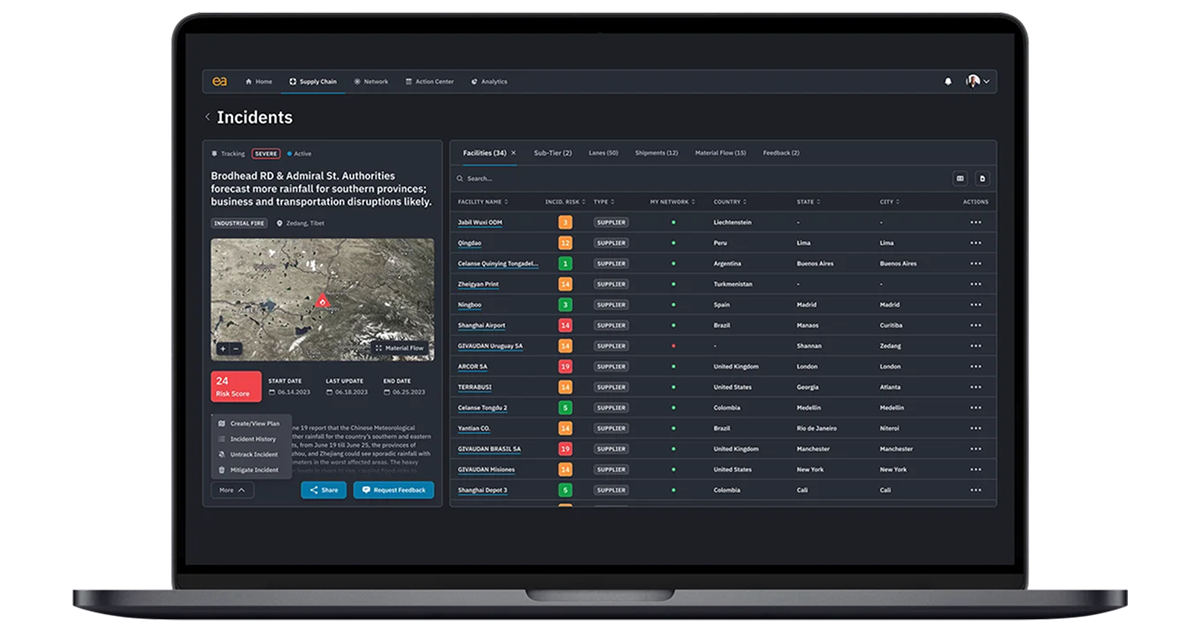Open the Jabil Wuxi ODM facility link
1200x630 pixels.
click(480, 222)
